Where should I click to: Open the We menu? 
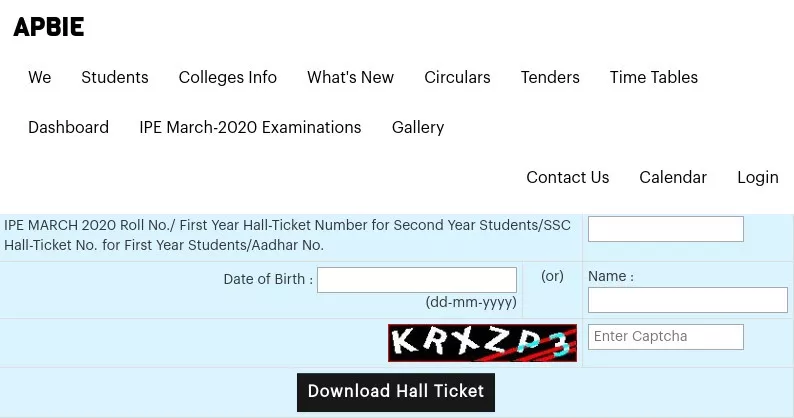coord(40,77)
